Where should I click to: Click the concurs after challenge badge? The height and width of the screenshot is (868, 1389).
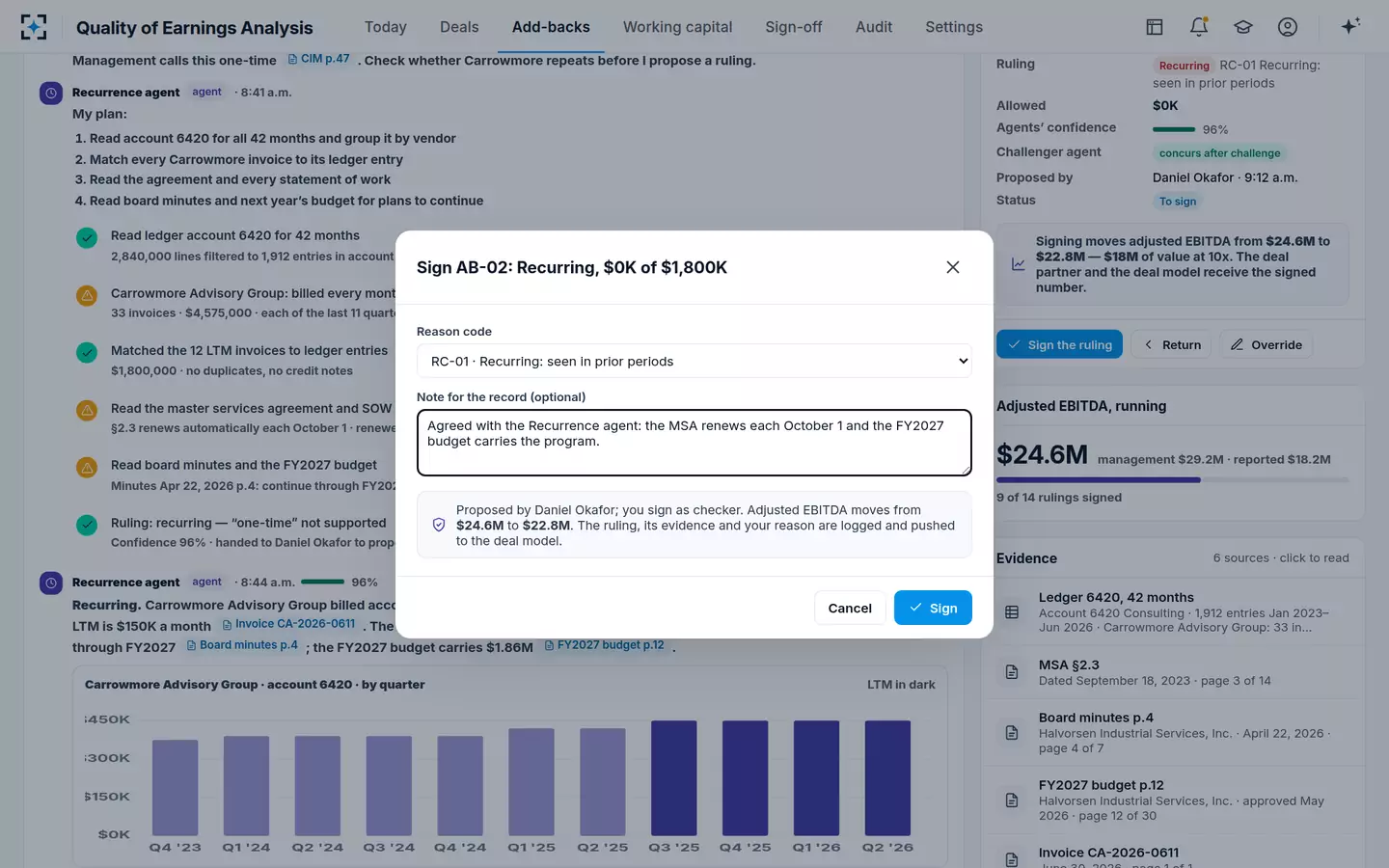point(1219,153)
